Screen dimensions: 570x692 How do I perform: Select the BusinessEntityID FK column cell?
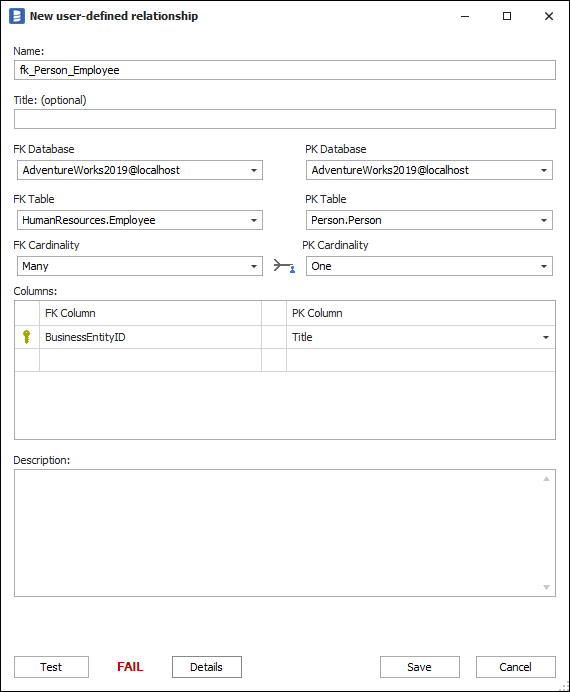[150, 338]
